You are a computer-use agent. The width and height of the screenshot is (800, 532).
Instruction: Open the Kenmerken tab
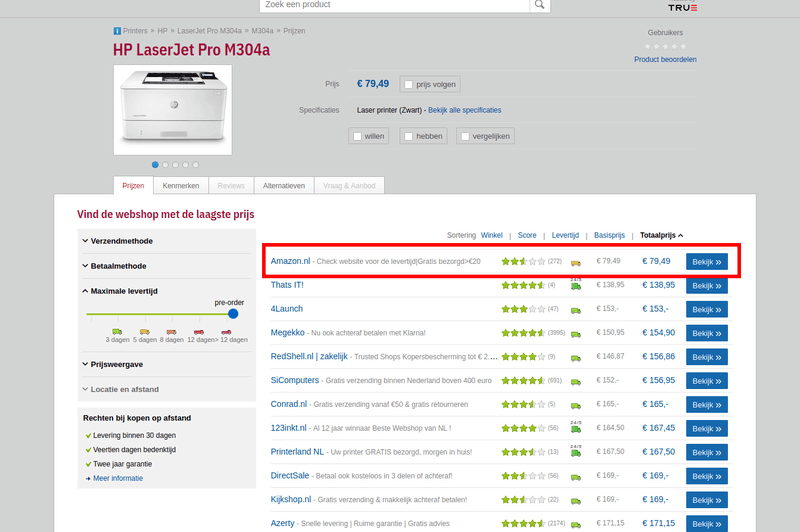(181, 186)
